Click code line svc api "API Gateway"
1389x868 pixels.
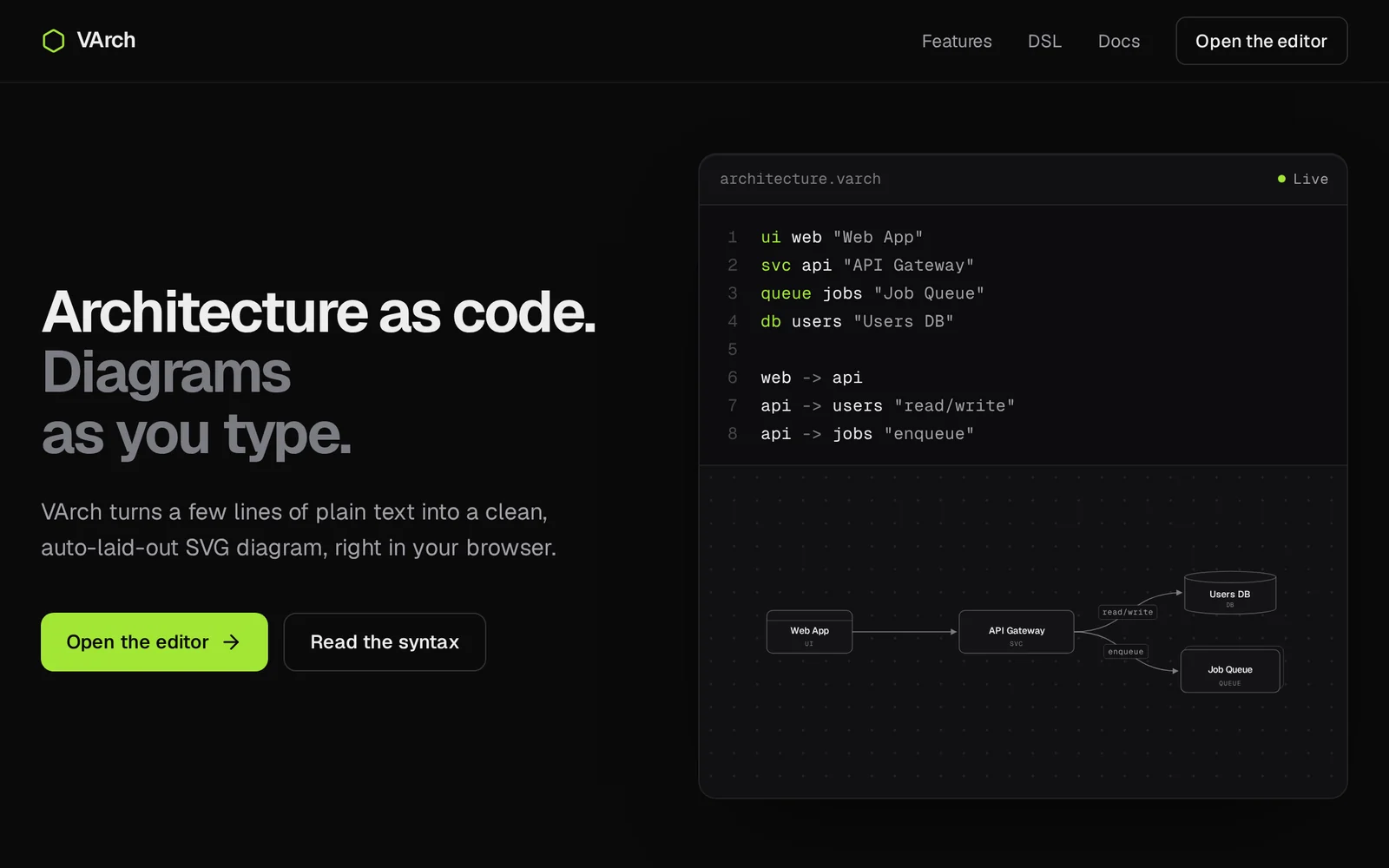[x=867, y=265]
